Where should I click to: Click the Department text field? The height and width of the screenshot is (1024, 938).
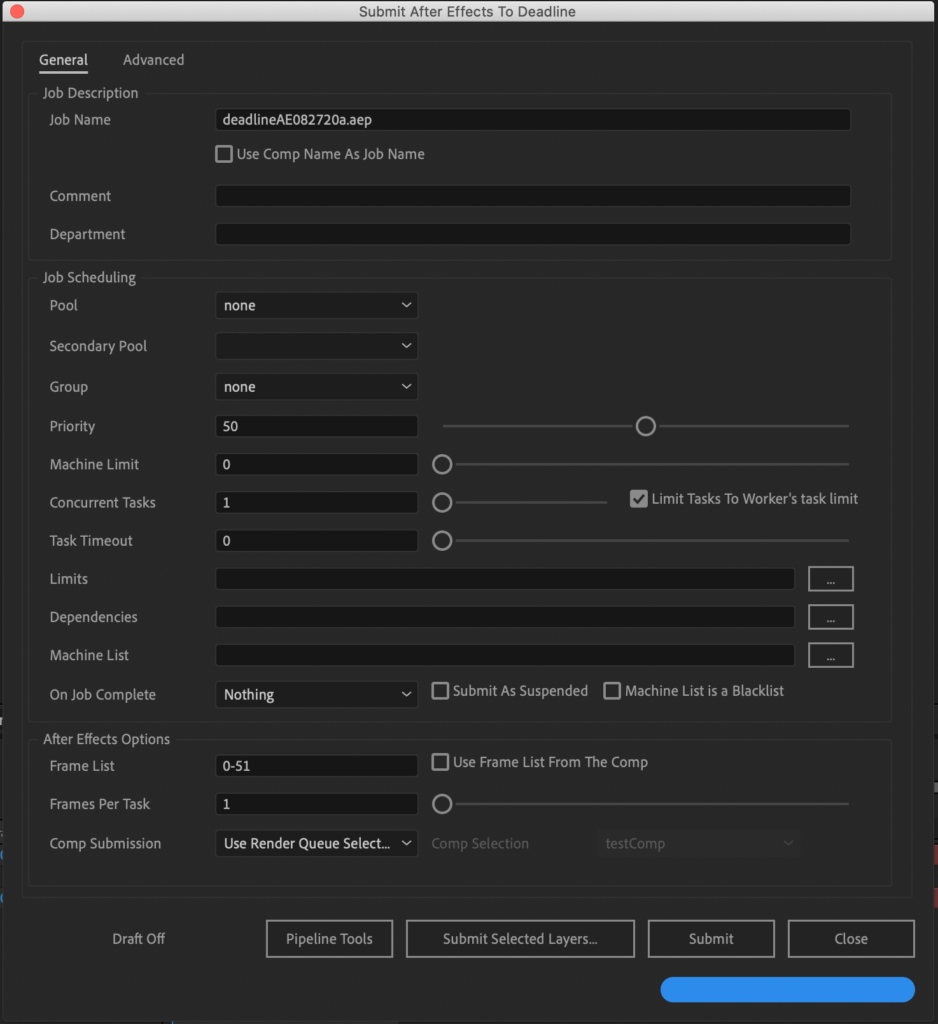533,234
